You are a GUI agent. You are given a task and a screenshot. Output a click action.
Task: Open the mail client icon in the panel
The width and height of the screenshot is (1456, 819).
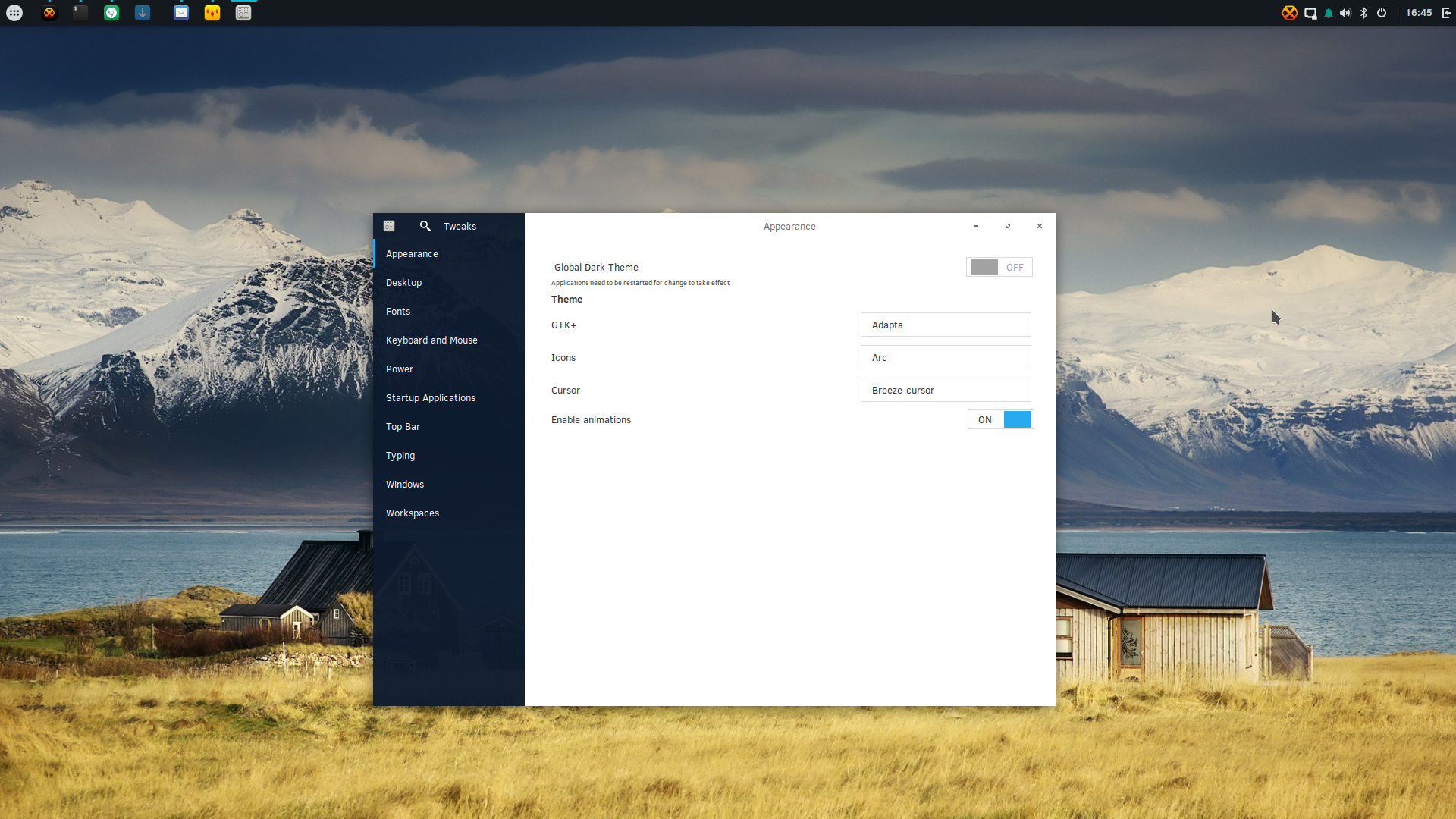(x=181, y=13)
